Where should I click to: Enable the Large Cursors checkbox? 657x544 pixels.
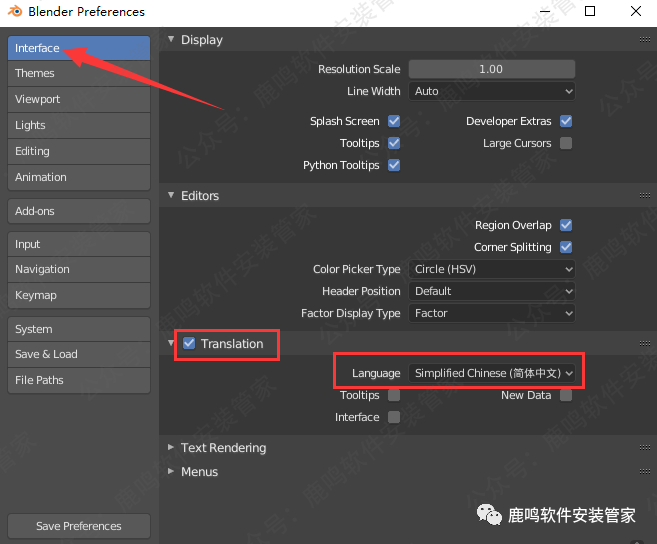tap(566, 143)
